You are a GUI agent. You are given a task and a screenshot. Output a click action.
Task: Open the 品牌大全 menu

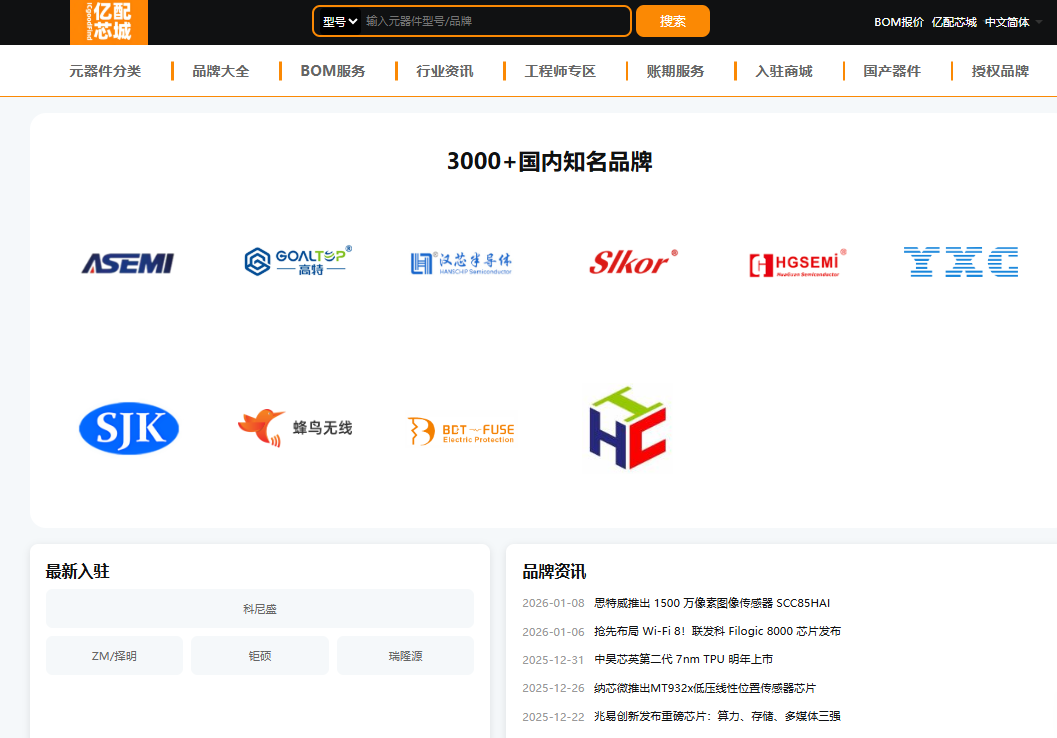tap(220, 71)
